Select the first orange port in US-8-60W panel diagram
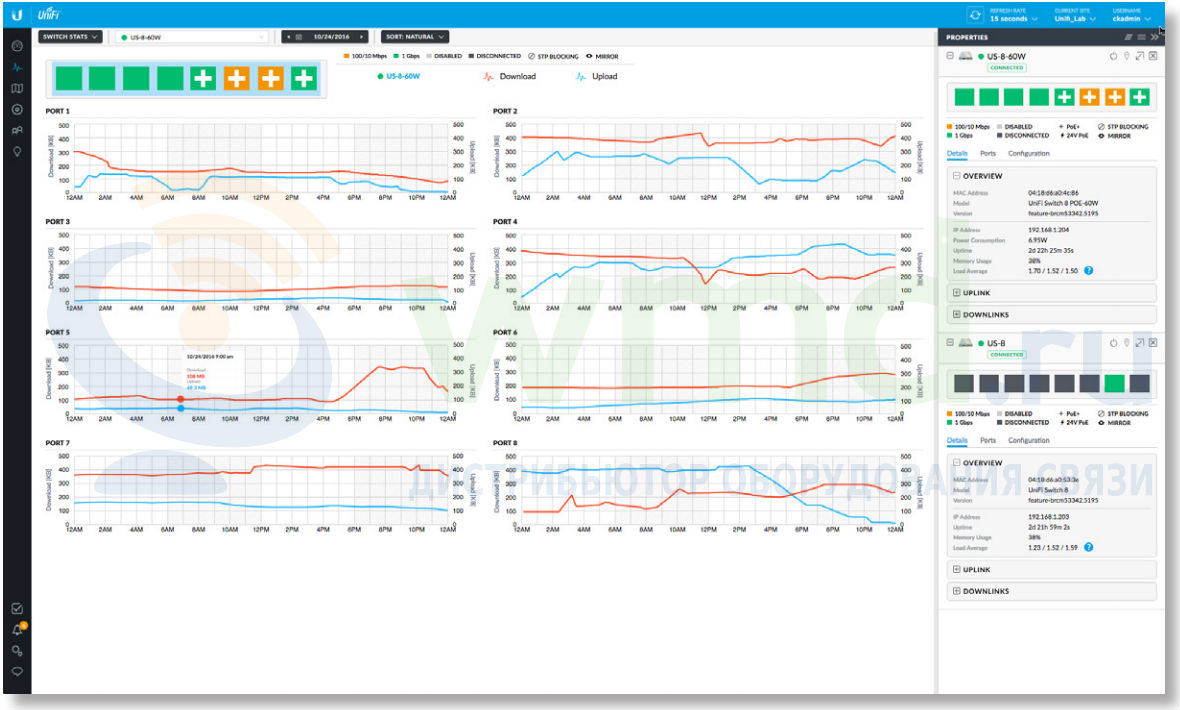 (x=1089, y=96)
